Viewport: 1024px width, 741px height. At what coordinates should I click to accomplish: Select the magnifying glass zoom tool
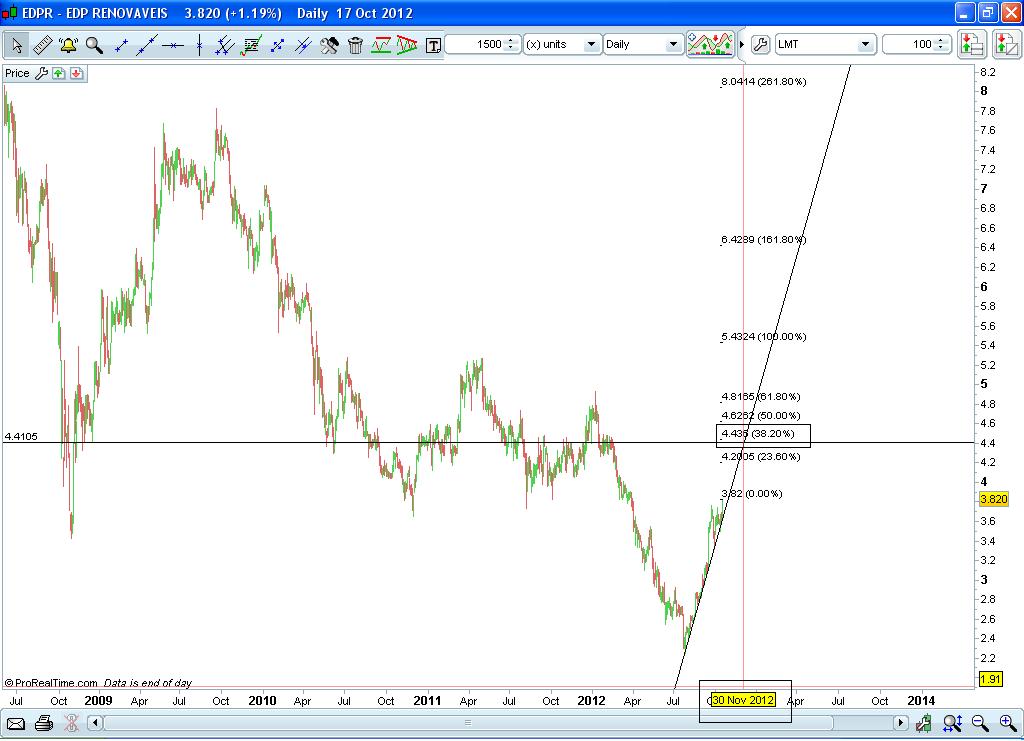94,45
